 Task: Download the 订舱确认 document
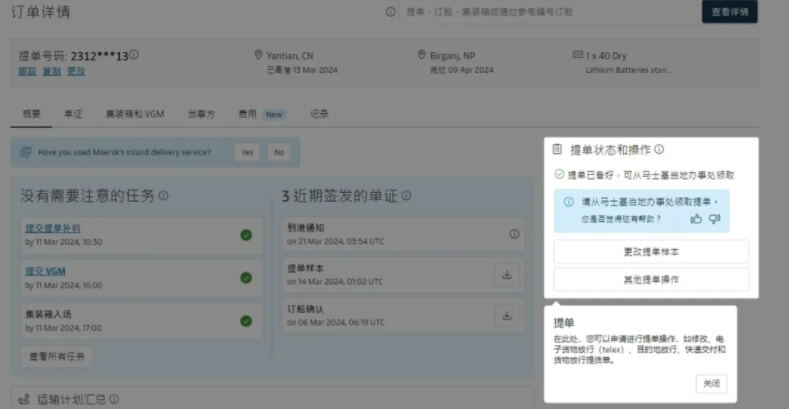[x=507, y=315]
